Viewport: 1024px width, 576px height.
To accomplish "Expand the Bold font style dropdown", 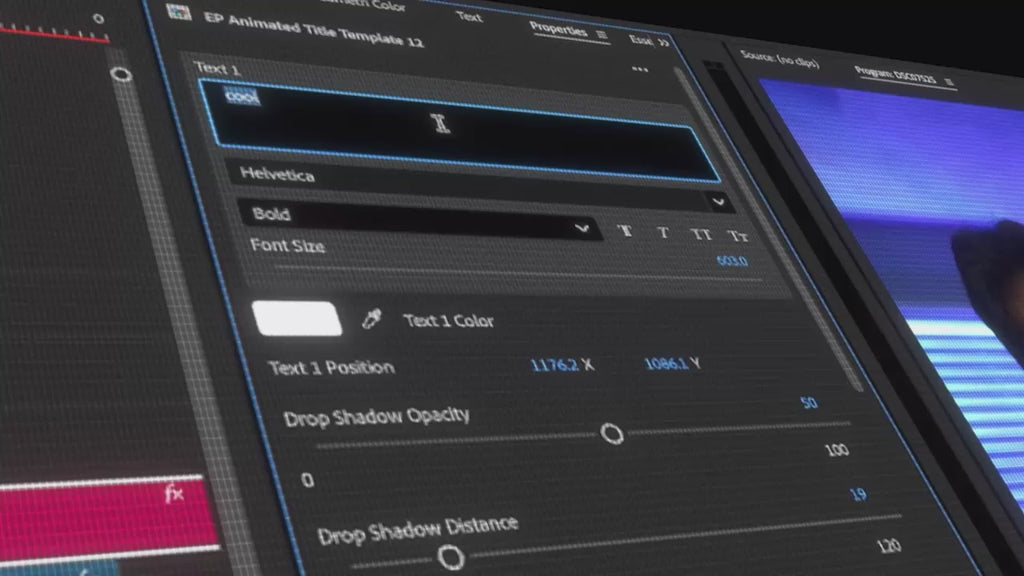I will (582, 228).
